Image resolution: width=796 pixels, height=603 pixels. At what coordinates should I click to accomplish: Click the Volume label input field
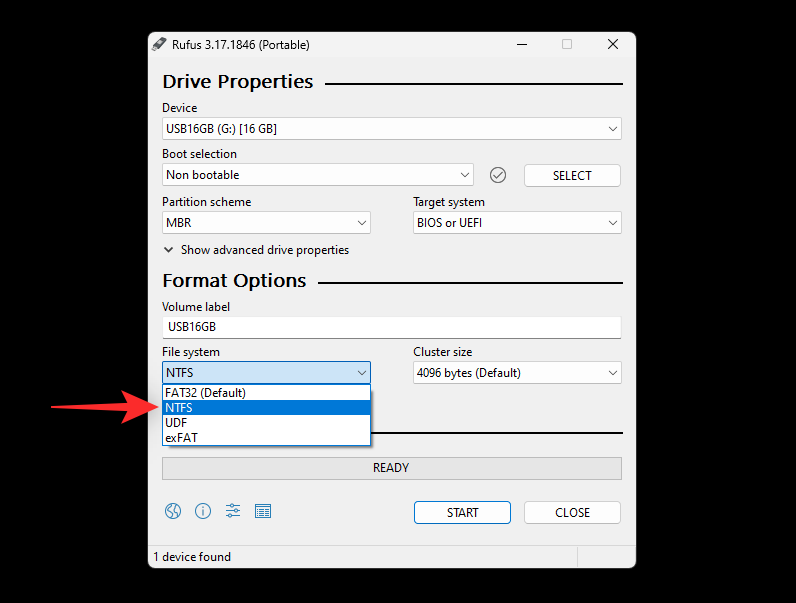pos(391,327)
